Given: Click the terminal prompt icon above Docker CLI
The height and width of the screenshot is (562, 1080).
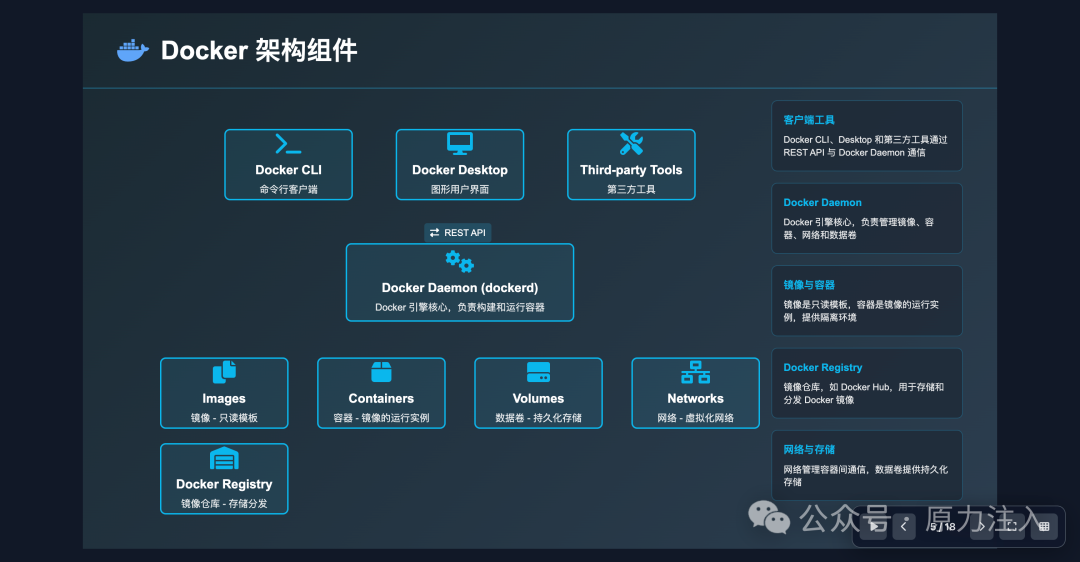Looking at the screenshot, I should click(288, 144).
